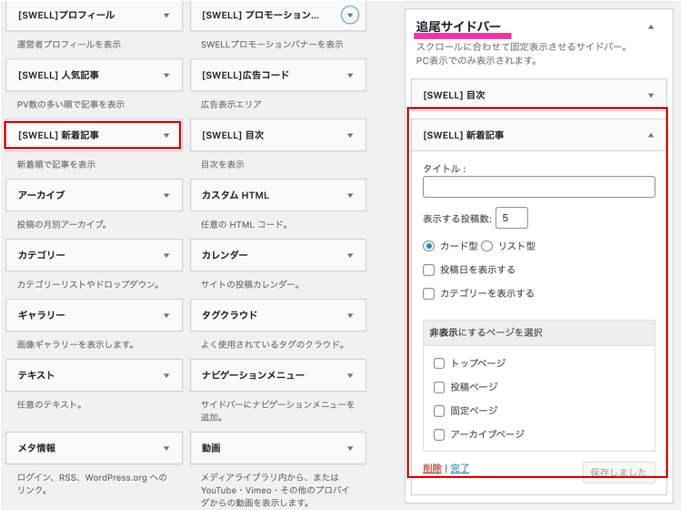Screen dimensions: 682x510
Task: Enable カテゴリーを表示する checkbox
Action: (429, 293)
